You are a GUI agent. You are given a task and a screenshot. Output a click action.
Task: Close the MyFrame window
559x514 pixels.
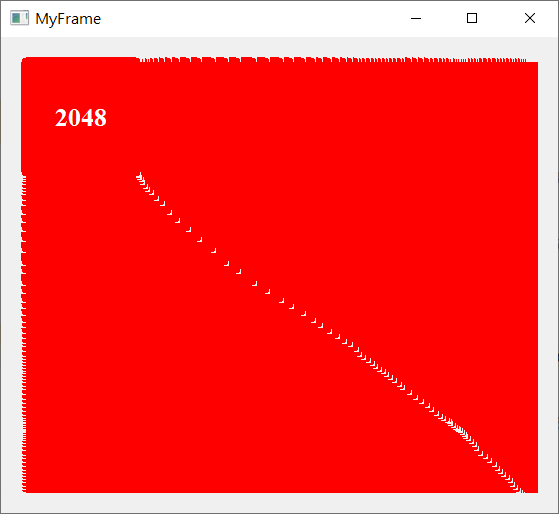(530, 18)
